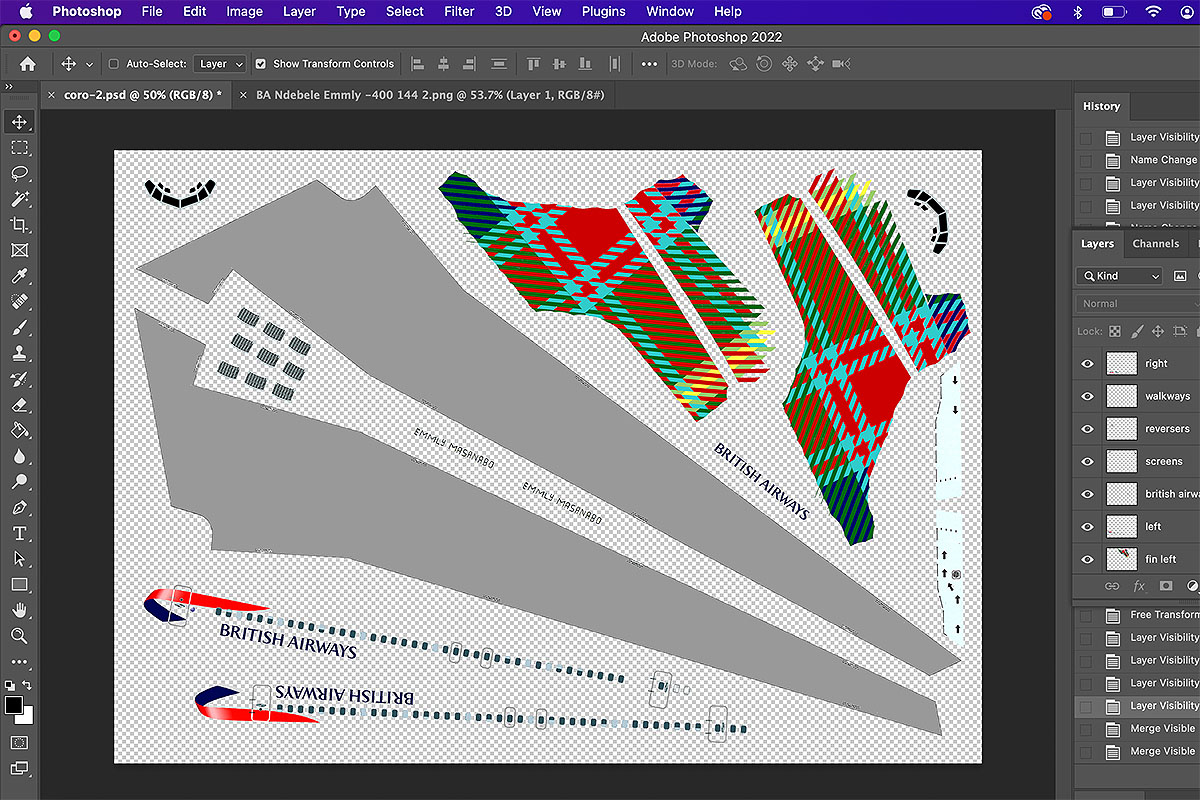Choose the Eraser tool

click(x=19, y=405)
